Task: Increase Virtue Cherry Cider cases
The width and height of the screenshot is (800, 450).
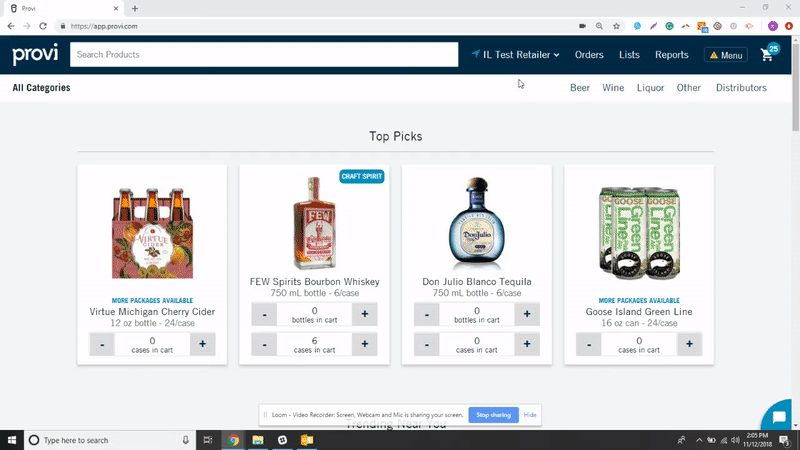Action: click(203, 344)
